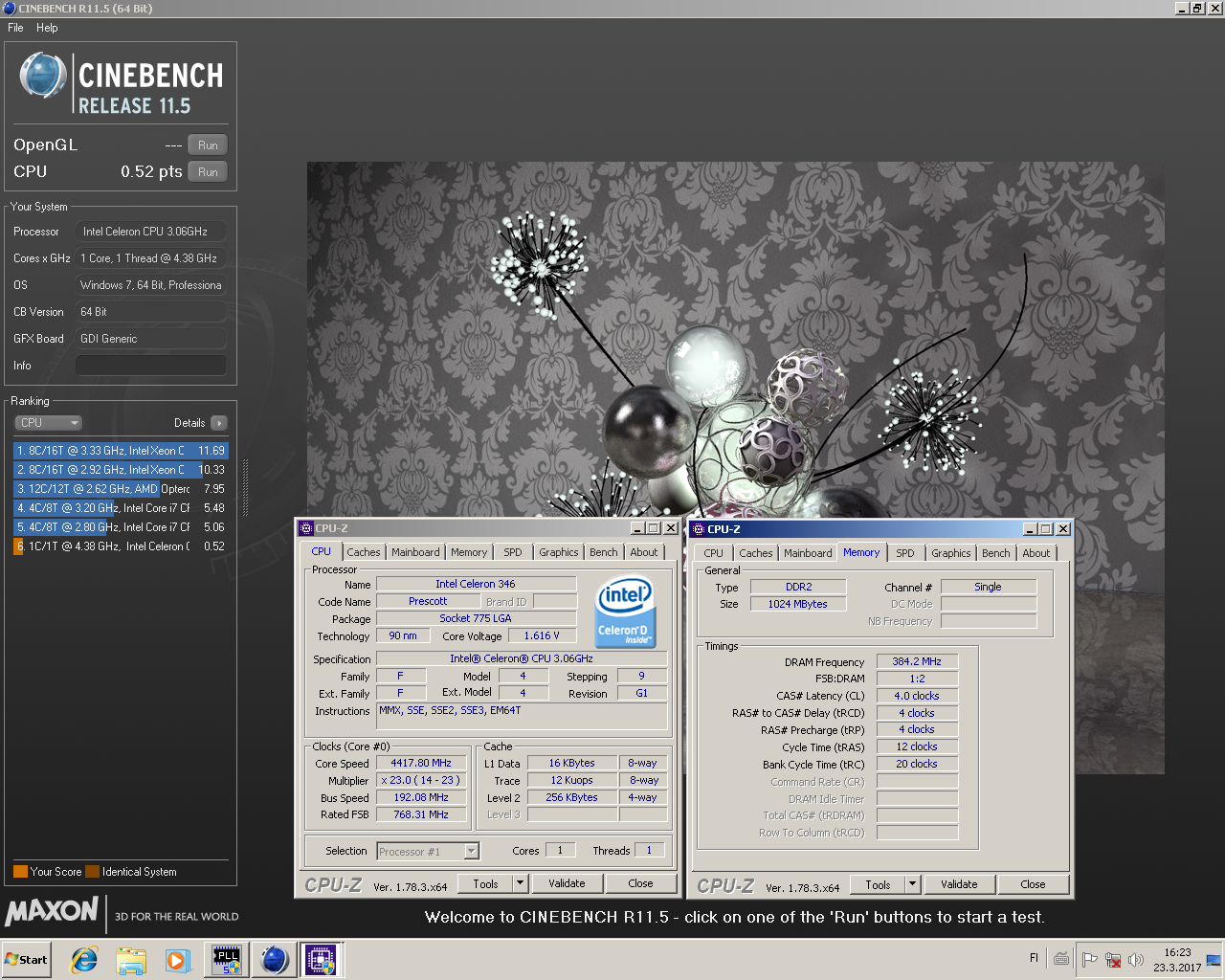Screen dimensions: 1225x980
Task: Click Validate in right CPU-Z window
Action: pos(959,885)
